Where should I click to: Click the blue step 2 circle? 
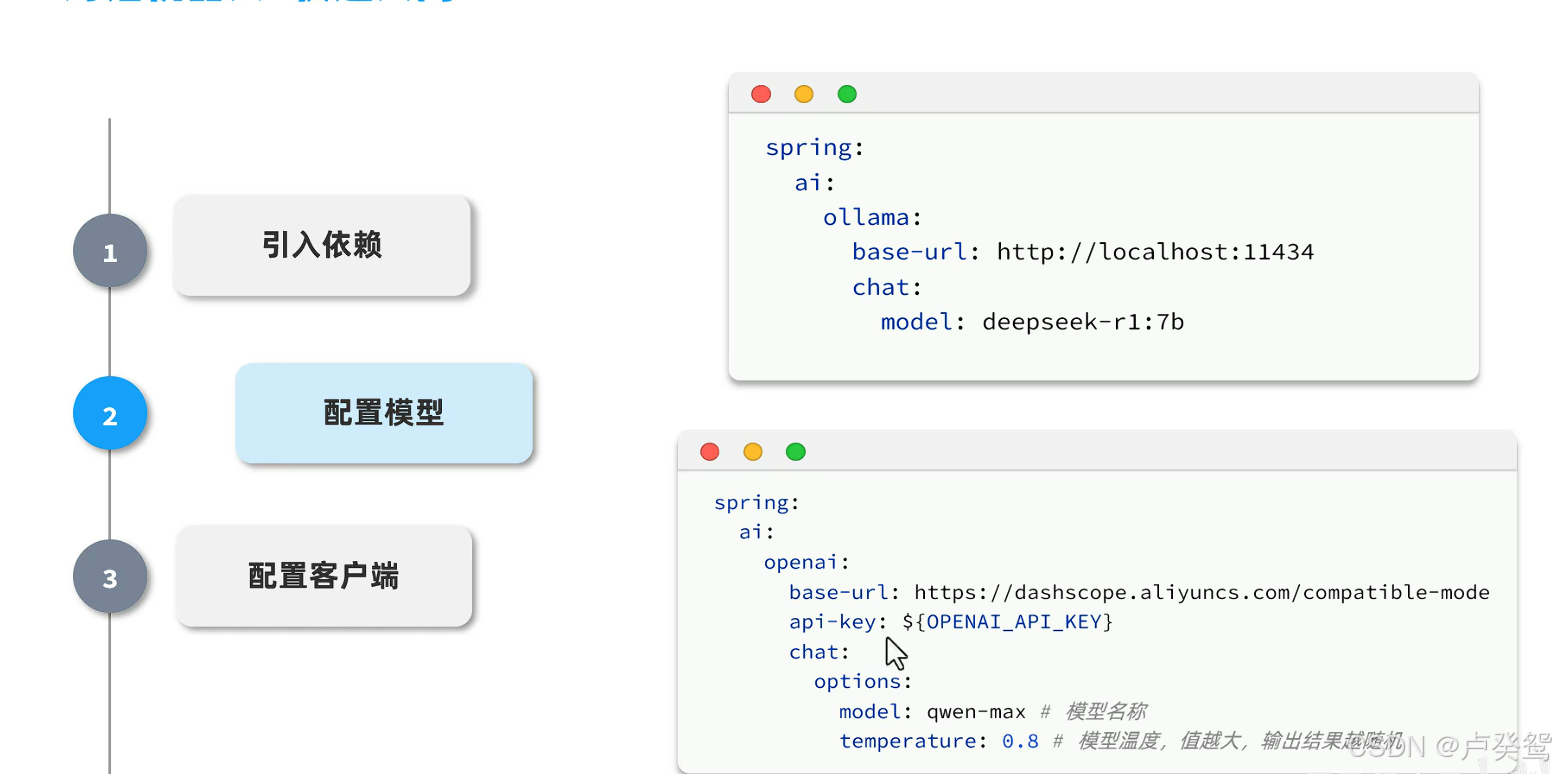[x=110, y=414]
